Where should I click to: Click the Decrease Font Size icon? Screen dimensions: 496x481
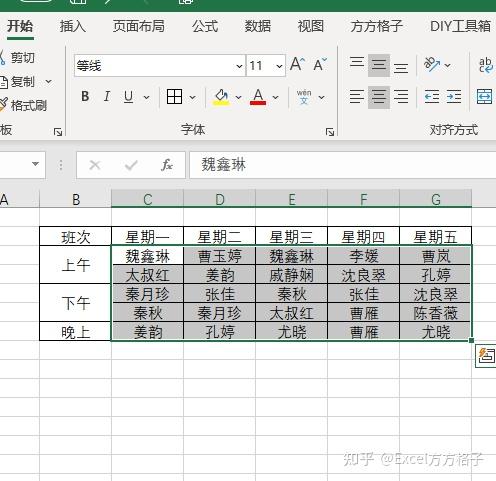pyautogui.click(x=320, y=65)
